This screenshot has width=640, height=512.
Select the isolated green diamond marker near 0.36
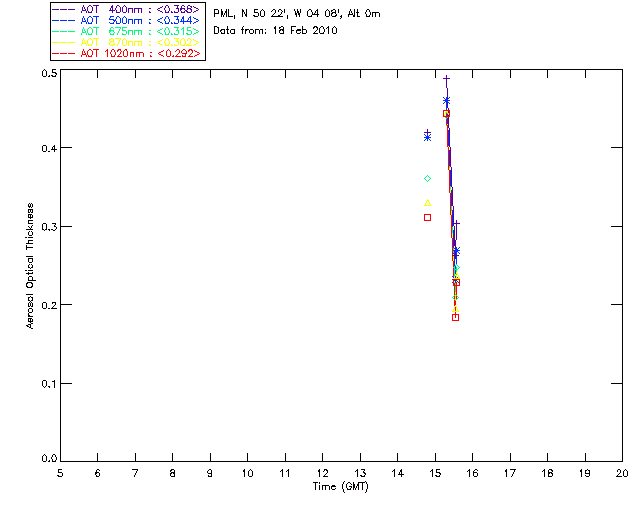coord(427,178)
